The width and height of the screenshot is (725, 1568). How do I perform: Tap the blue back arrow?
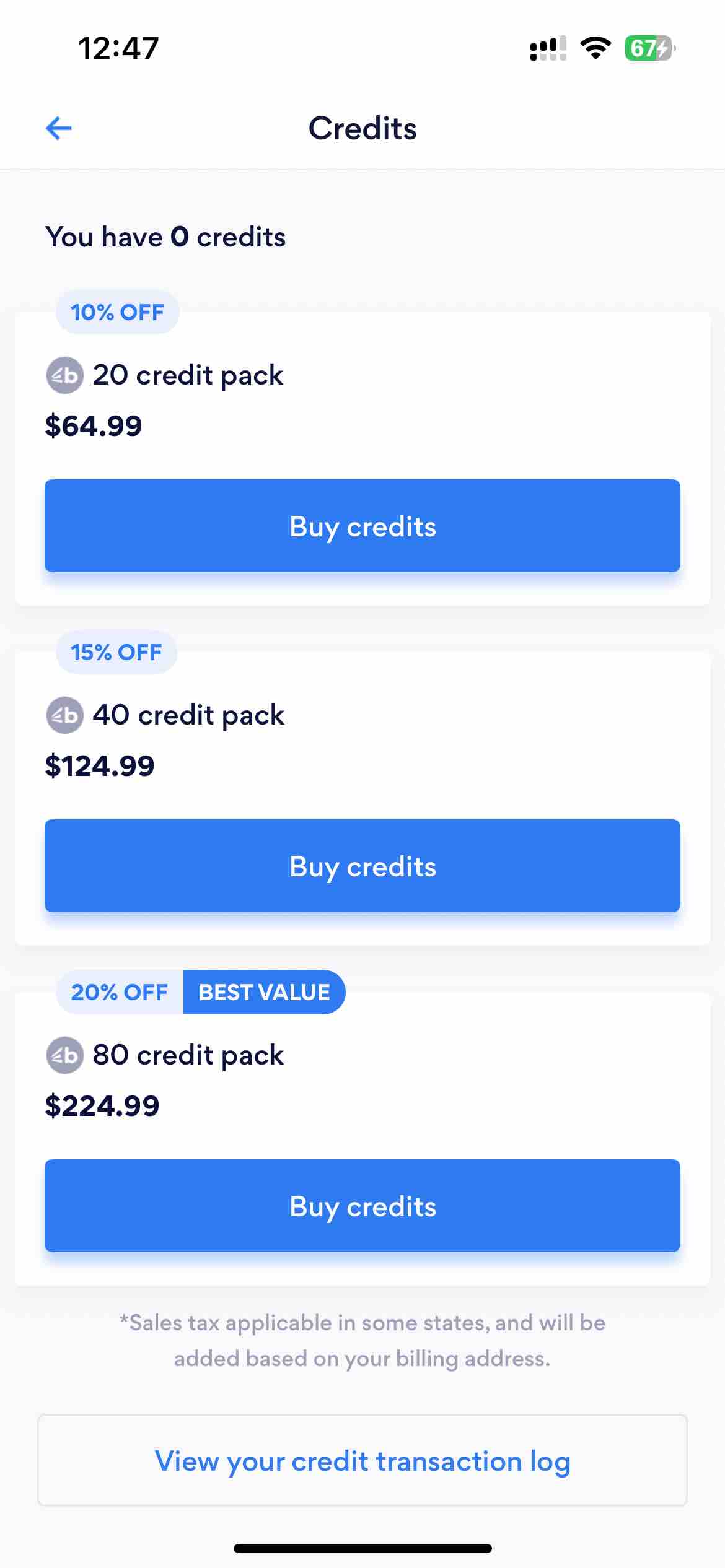coord(59,128)
